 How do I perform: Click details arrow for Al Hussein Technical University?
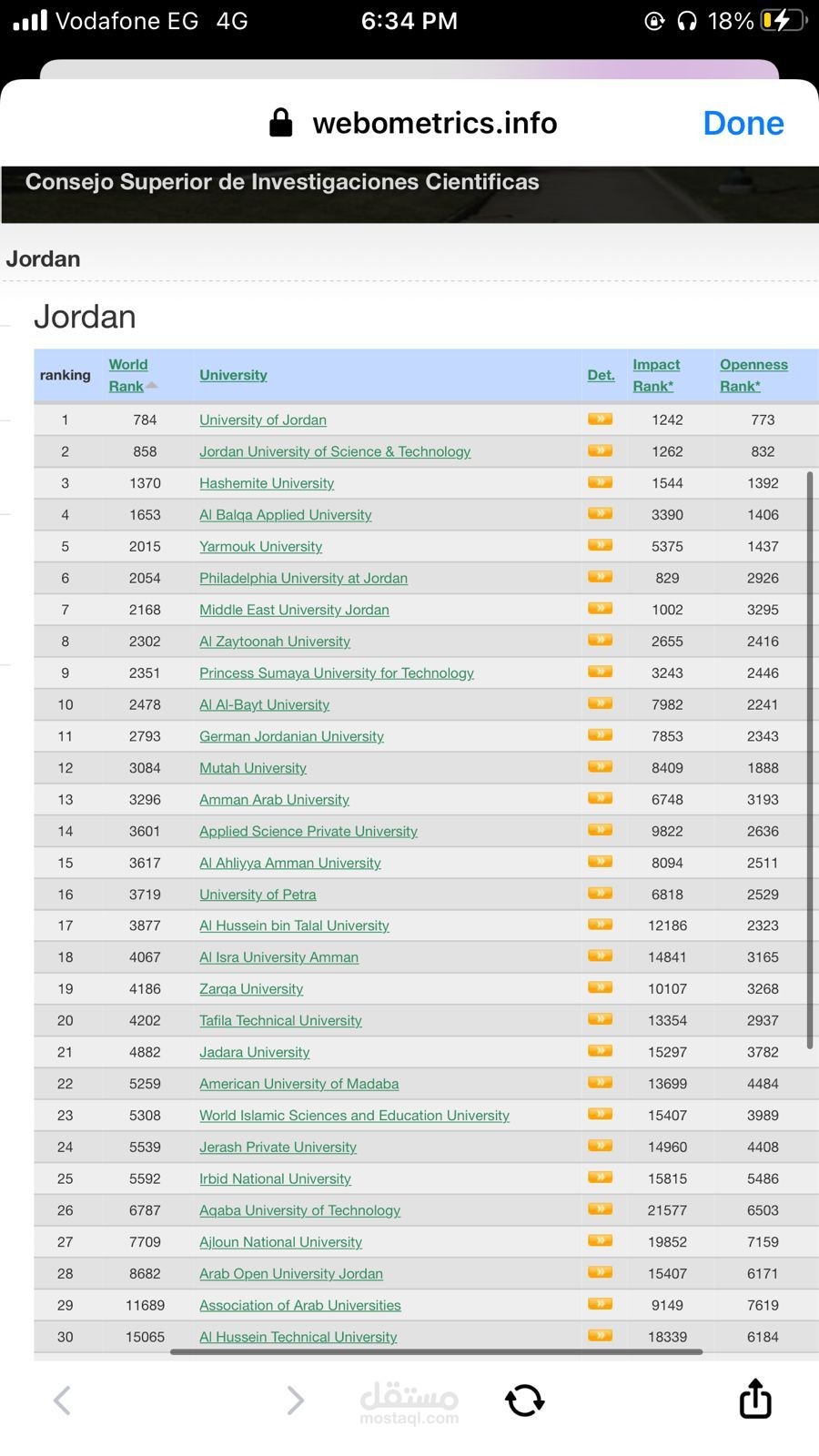[x=600, y=1335]
